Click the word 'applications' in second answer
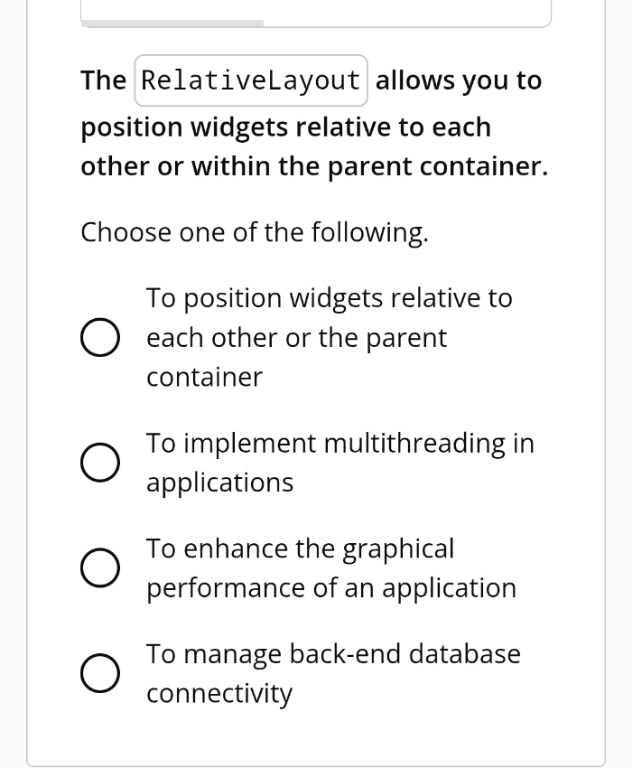This screenshot has width=632, height=768. (220, 482)
